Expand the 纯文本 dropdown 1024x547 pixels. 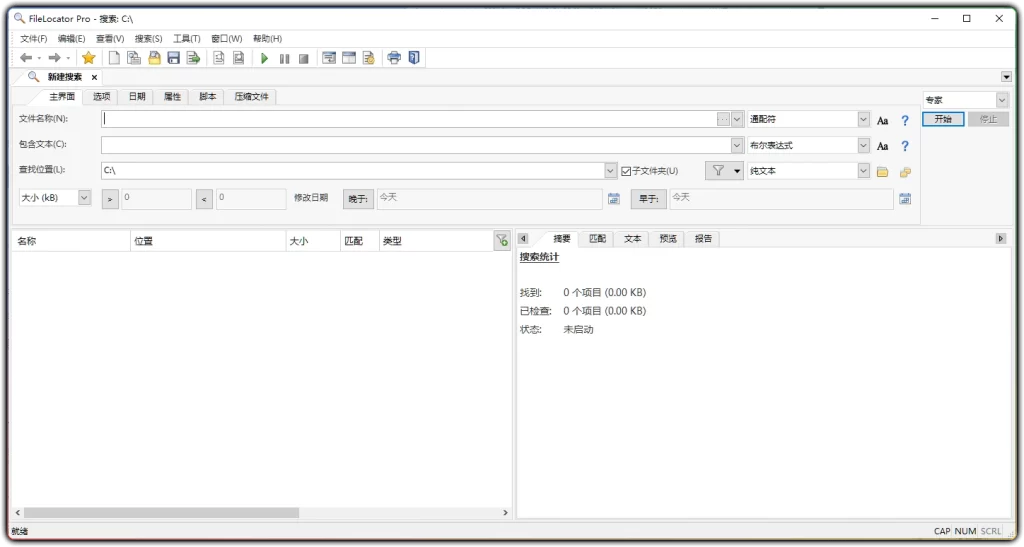coord(863,170)
